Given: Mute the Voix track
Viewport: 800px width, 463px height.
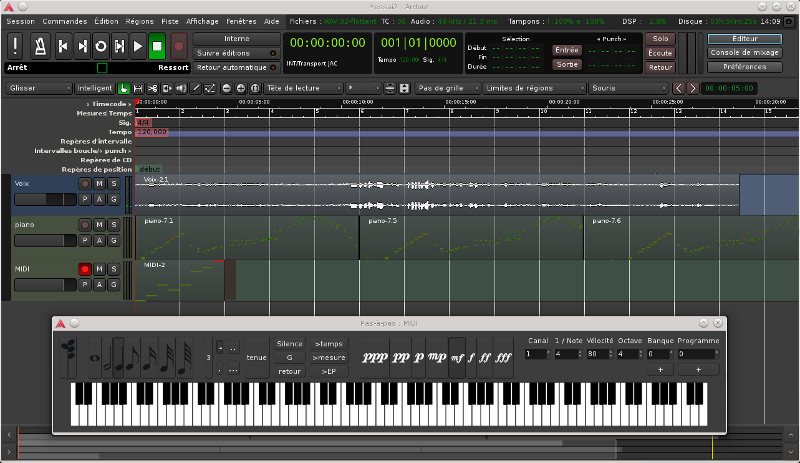Looking at the screenshot, I should (99, 184).
